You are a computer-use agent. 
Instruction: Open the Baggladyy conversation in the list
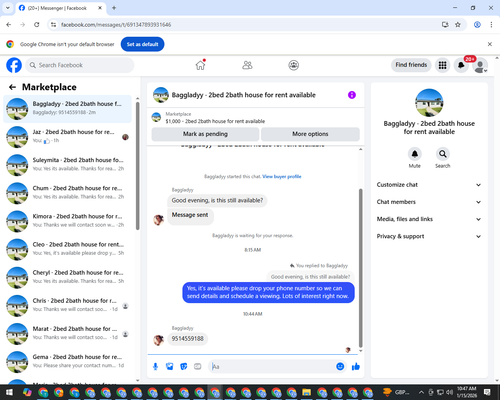coord(67,108)
